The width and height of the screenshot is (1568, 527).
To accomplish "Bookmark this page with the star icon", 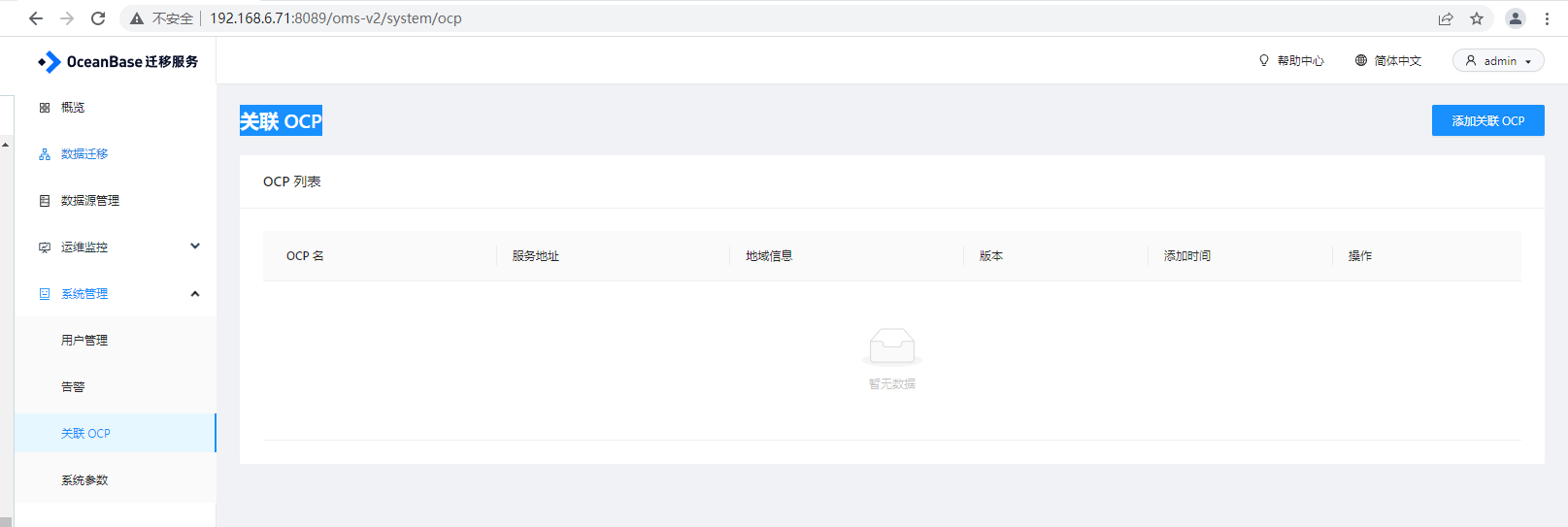I will click(x=1477, y=18).
